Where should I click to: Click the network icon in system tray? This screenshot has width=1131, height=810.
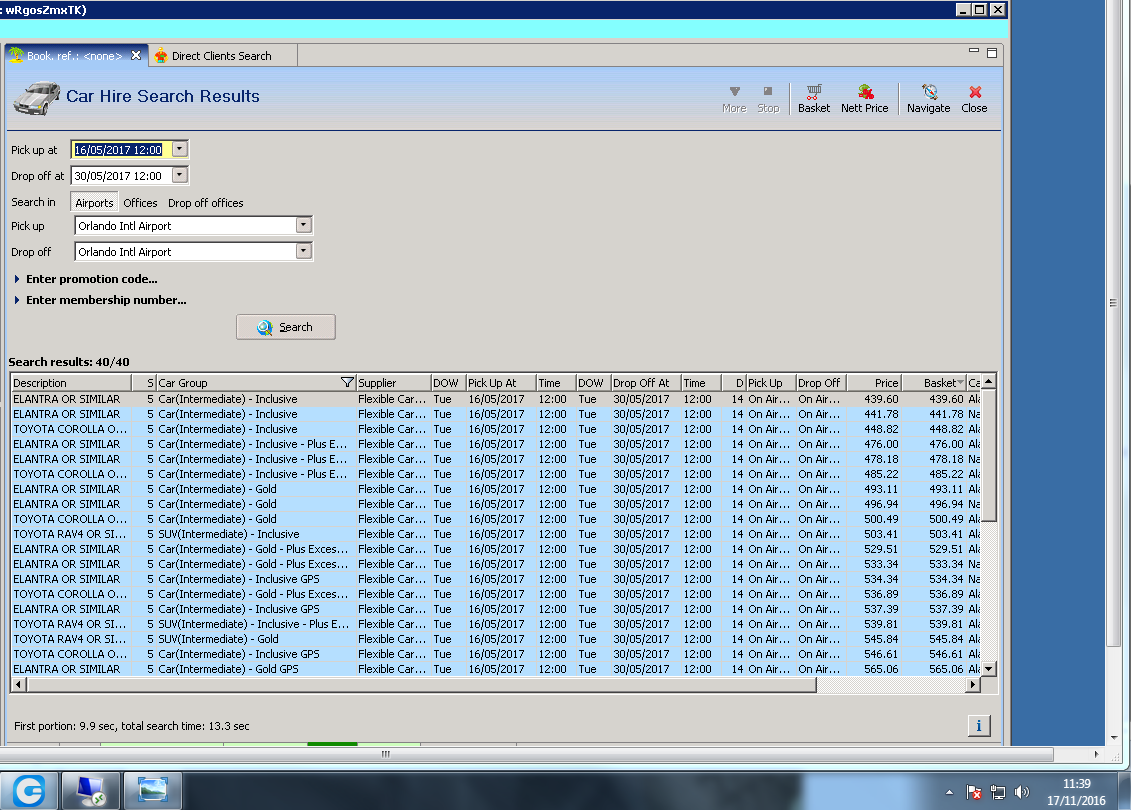(998, 792)
